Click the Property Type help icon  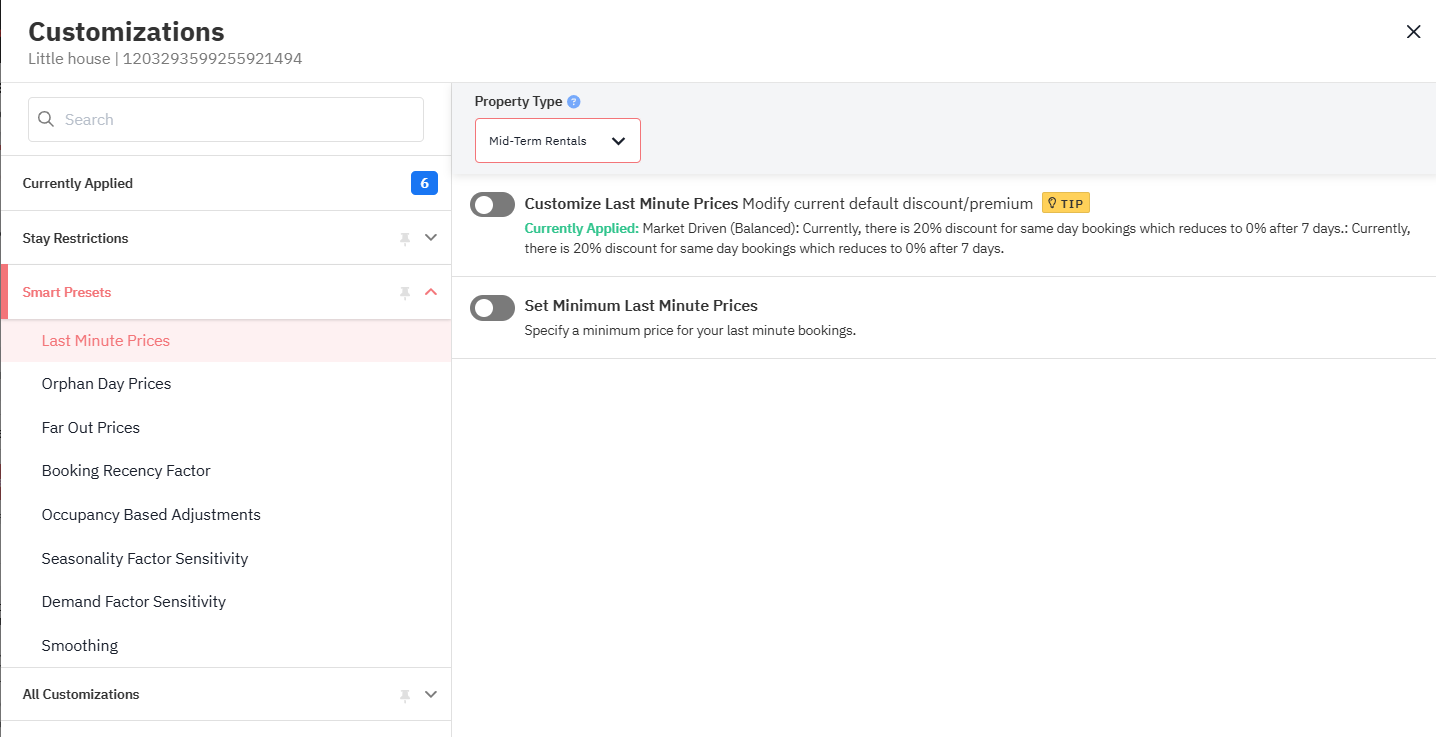click(573, 102)
